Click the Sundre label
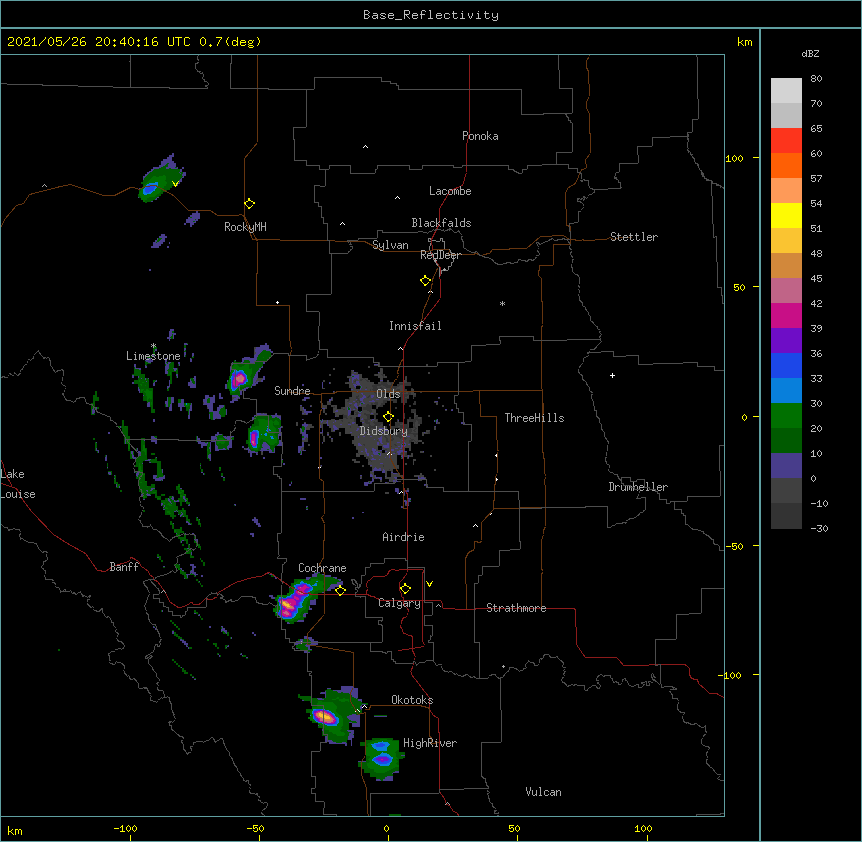 292,391
